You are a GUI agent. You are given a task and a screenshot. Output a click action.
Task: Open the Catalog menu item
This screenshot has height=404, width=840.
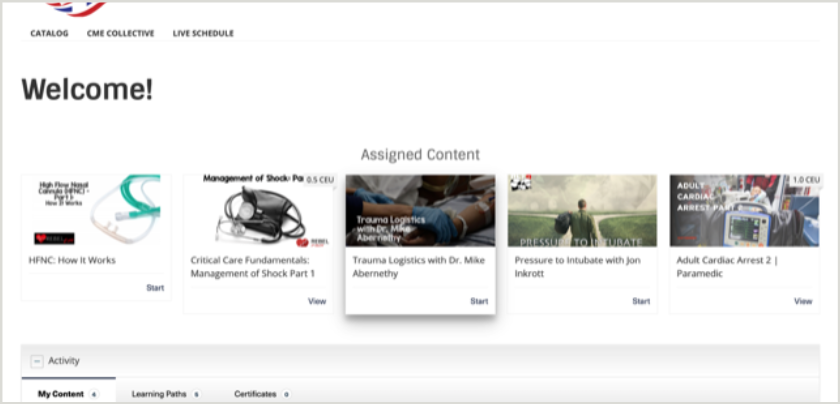pos(49,33)
